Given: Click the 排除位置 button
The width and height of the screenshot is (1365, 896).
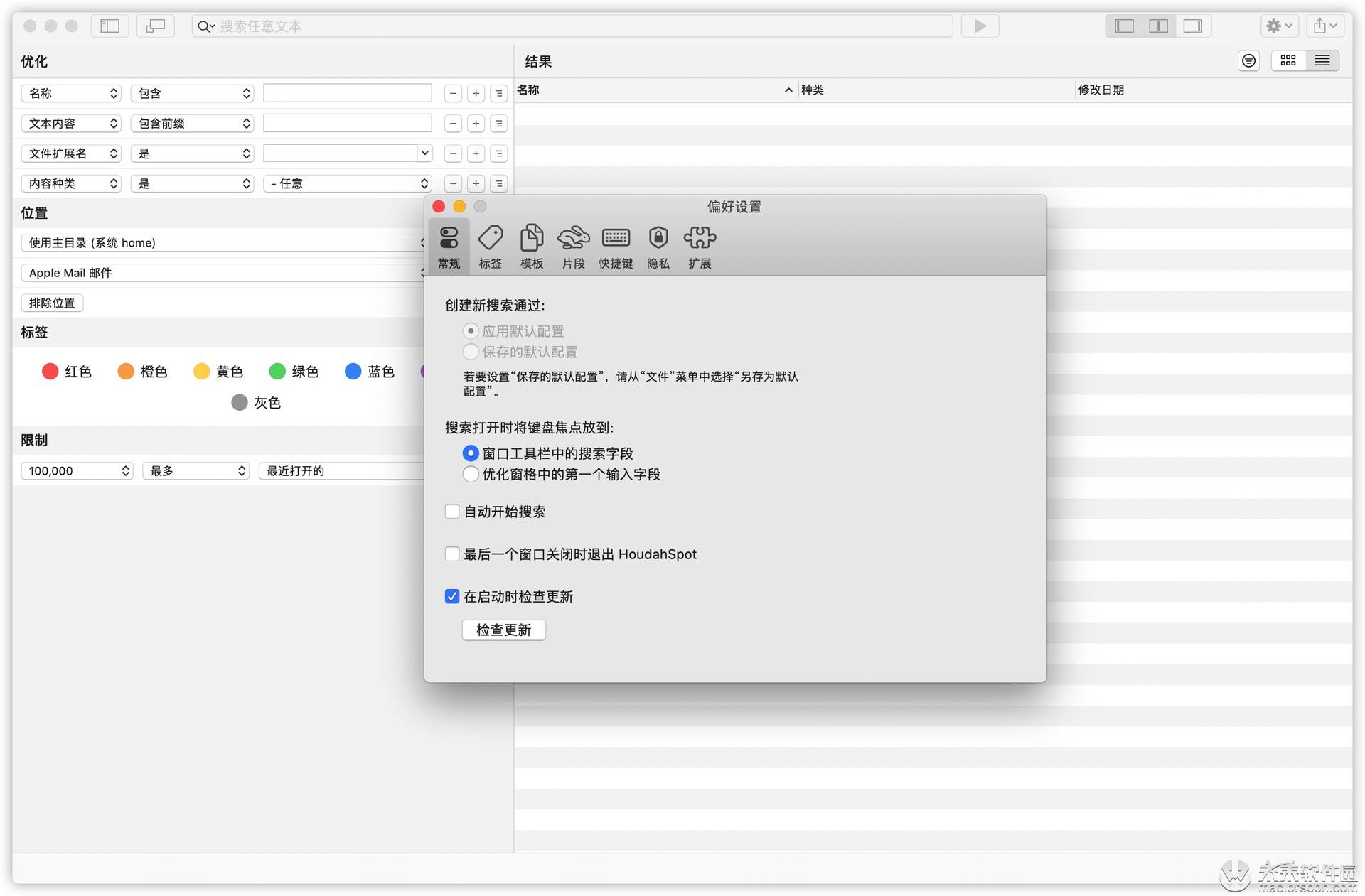Looking at the screenshot, I should (x=52, y=303).
